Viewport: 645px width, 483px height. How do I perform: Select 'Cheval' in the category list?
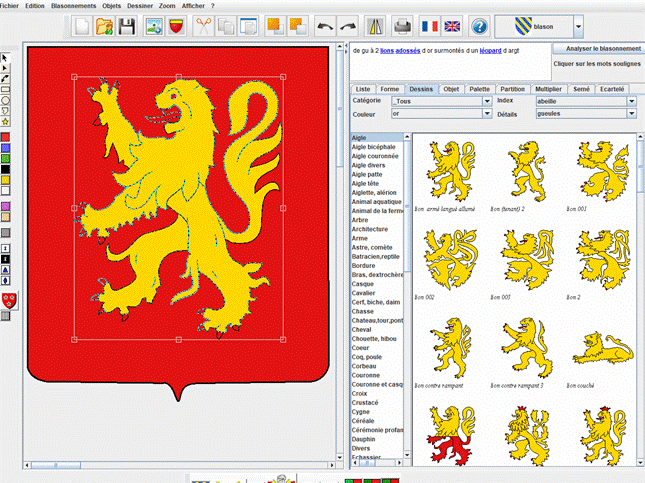(362, 329)
